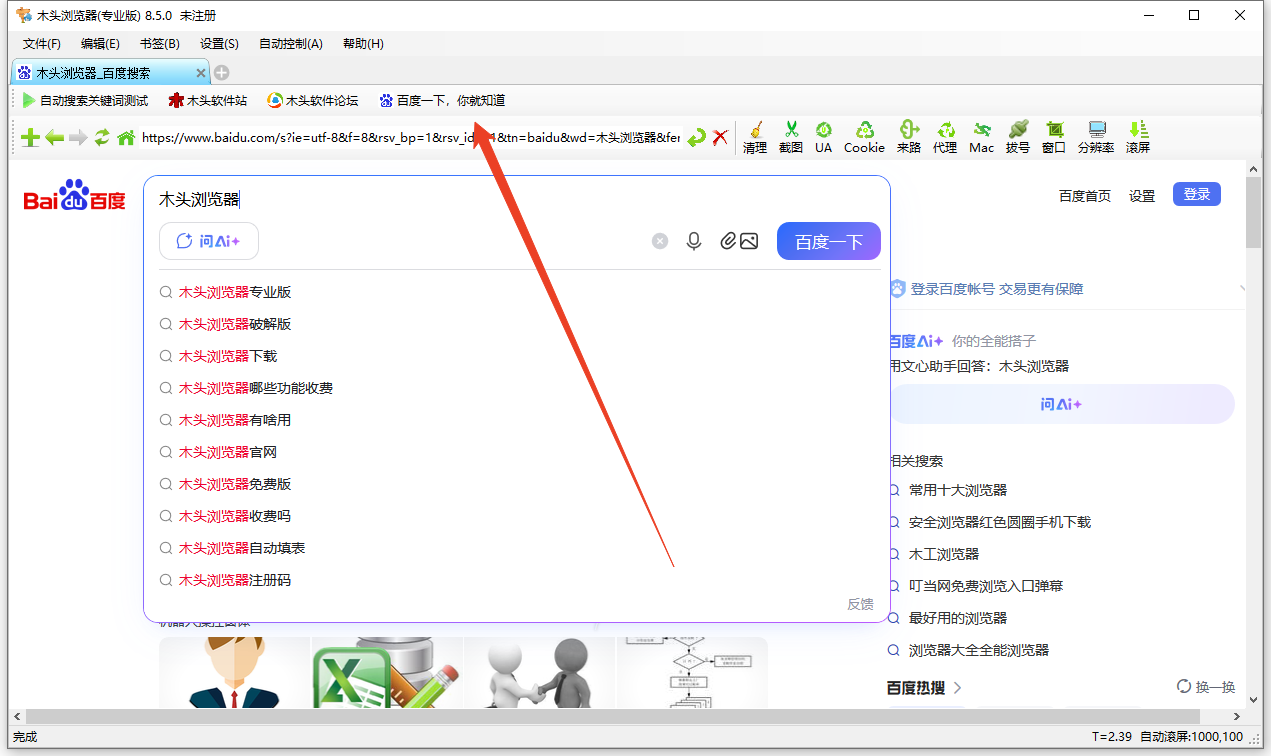This screenshot has width=1271, height=756.
Task: Open the UA tool
Action: (823, 138)
